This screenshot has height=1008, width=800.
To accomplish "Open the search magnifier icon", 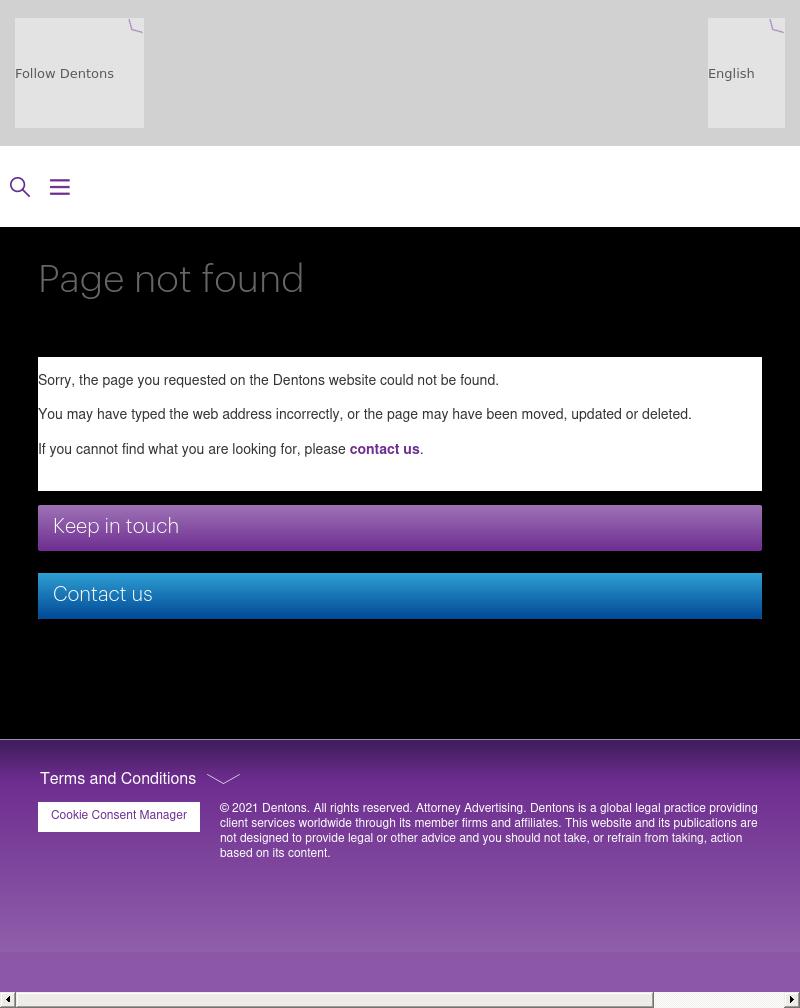I will (x=20, y=187).
